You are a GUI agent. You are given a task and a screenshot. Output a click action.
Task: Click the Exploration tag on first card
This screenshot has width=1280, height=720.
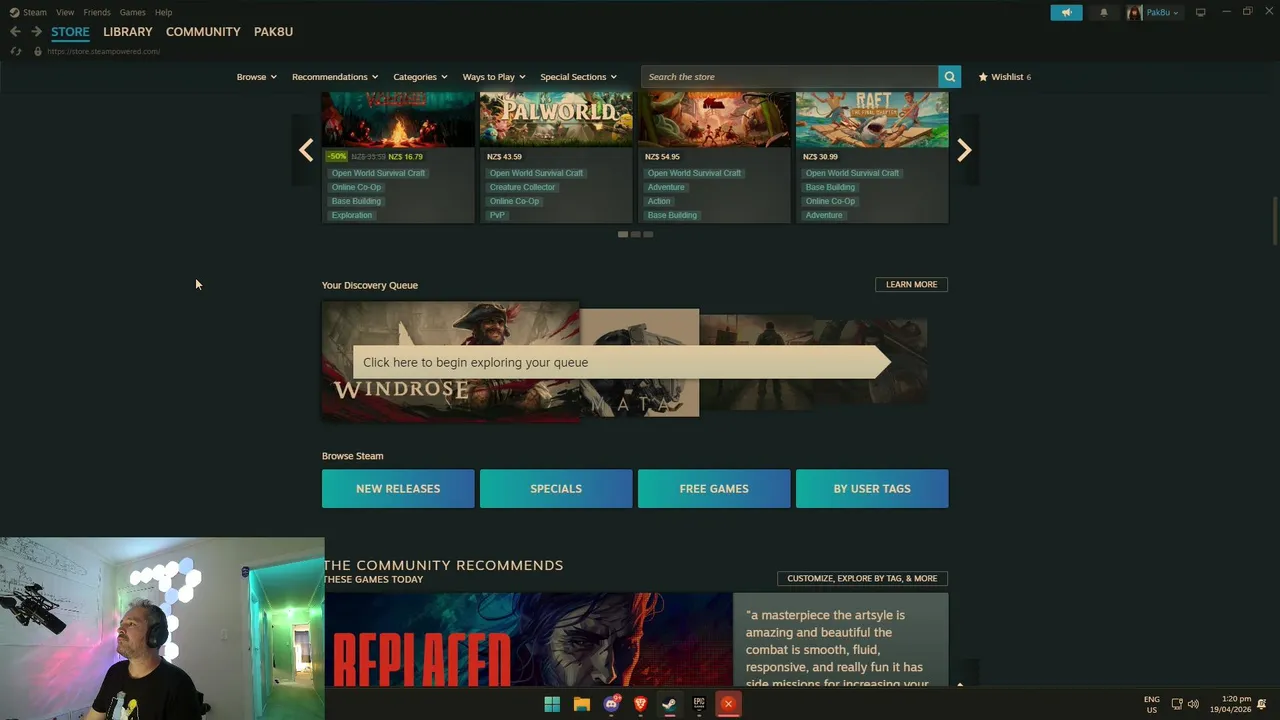tap(352, 215)
